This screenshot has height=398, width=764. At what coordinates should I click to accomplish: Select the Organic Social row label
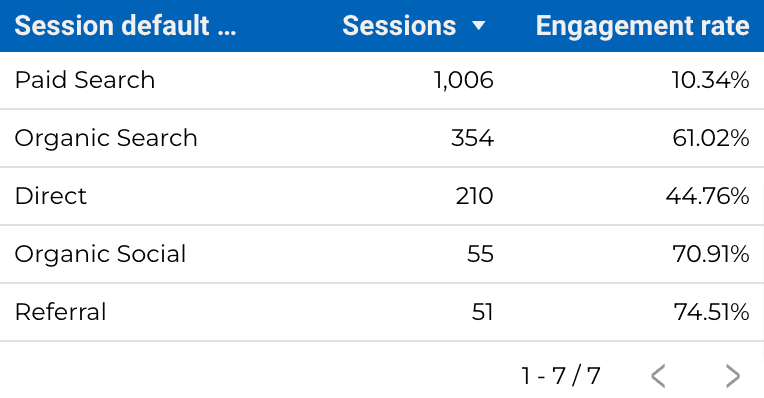tap(100, 254)
